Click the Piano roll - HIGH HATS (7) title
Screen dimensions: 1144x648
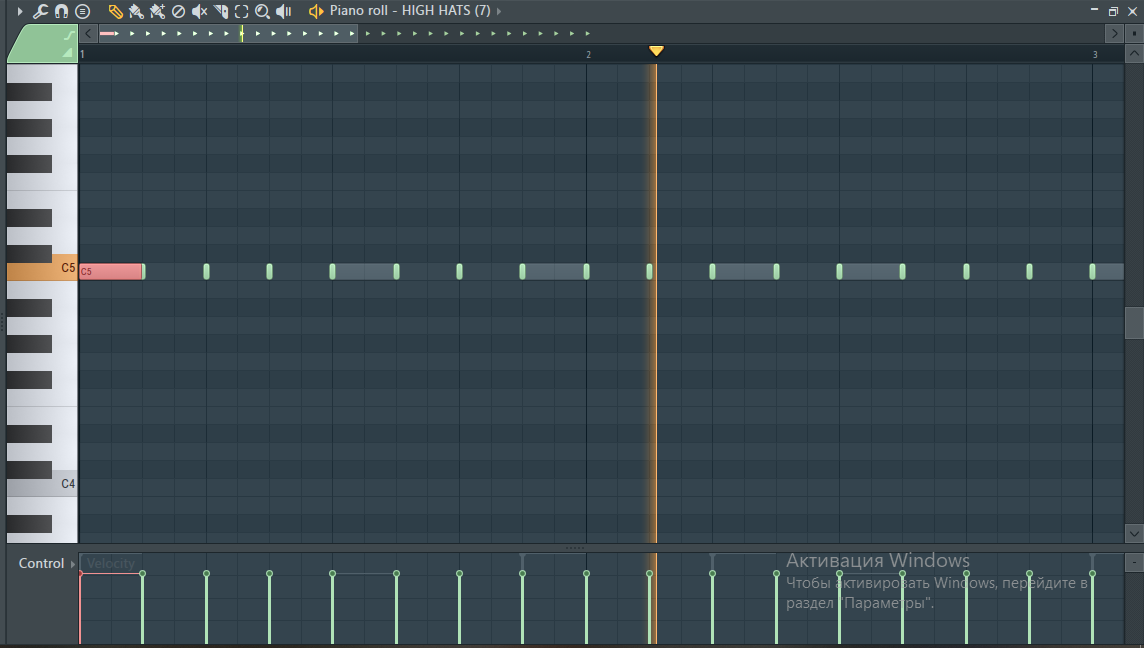pyautogui.click(x=410, y=11)
